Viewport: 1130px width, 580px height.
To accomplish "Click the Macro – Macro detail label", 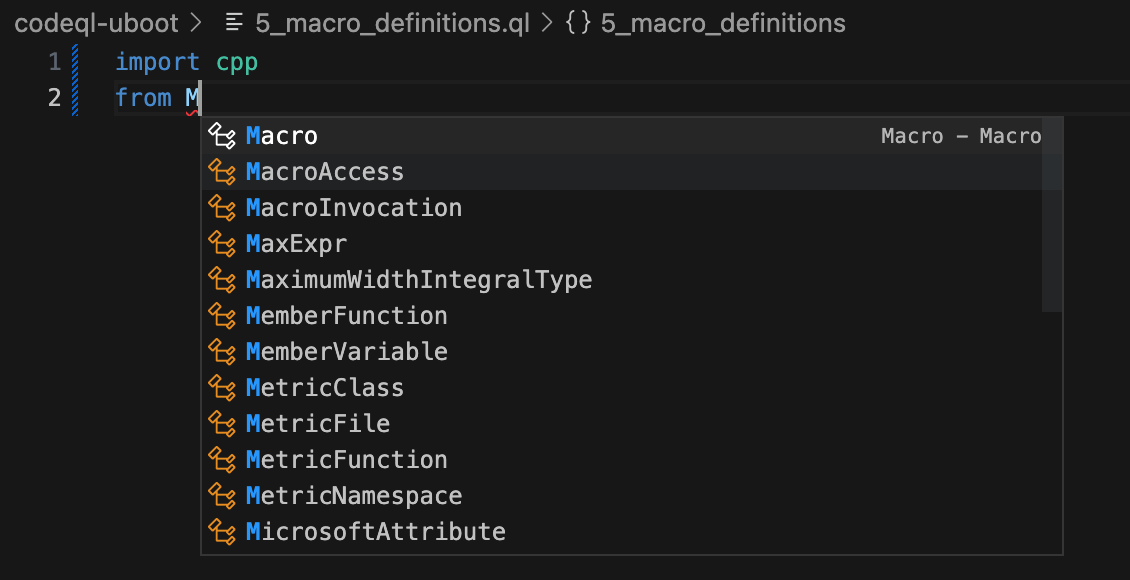I will coord(961,135).
